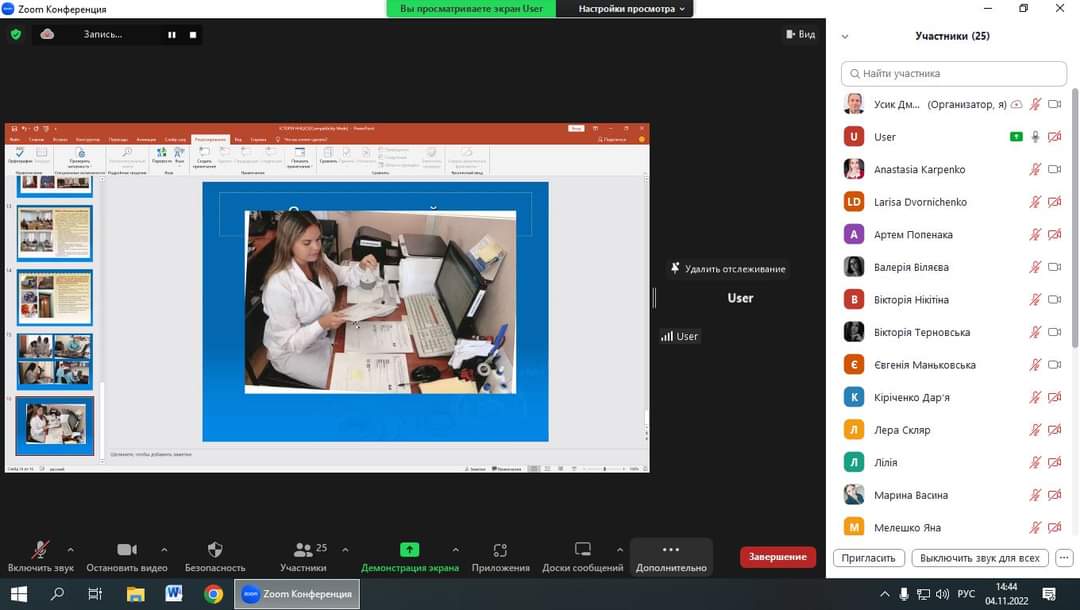Toggle camera with Остановить видео

point(127,550)
